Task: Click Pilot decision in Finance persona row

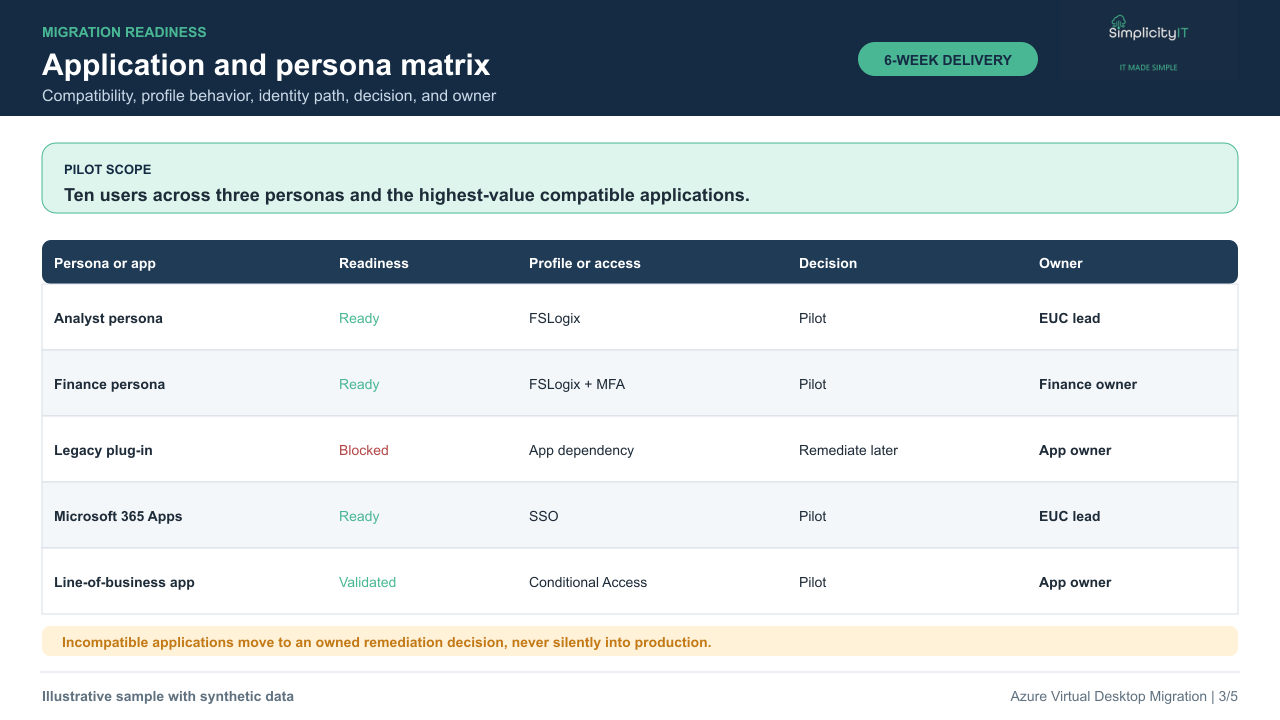Action: point(813,384)
